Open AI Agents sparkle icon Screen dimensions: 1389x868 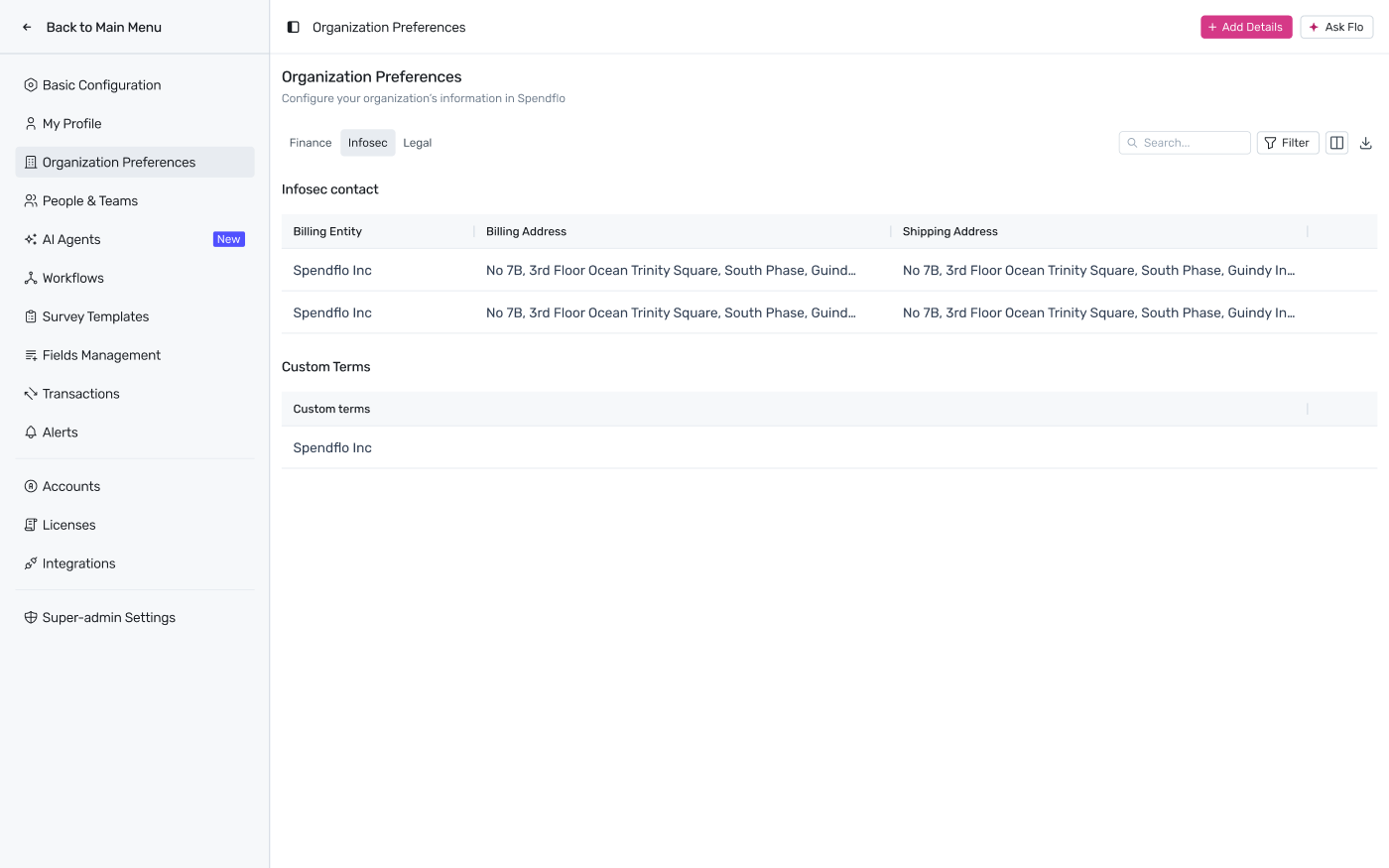[31, 240]
